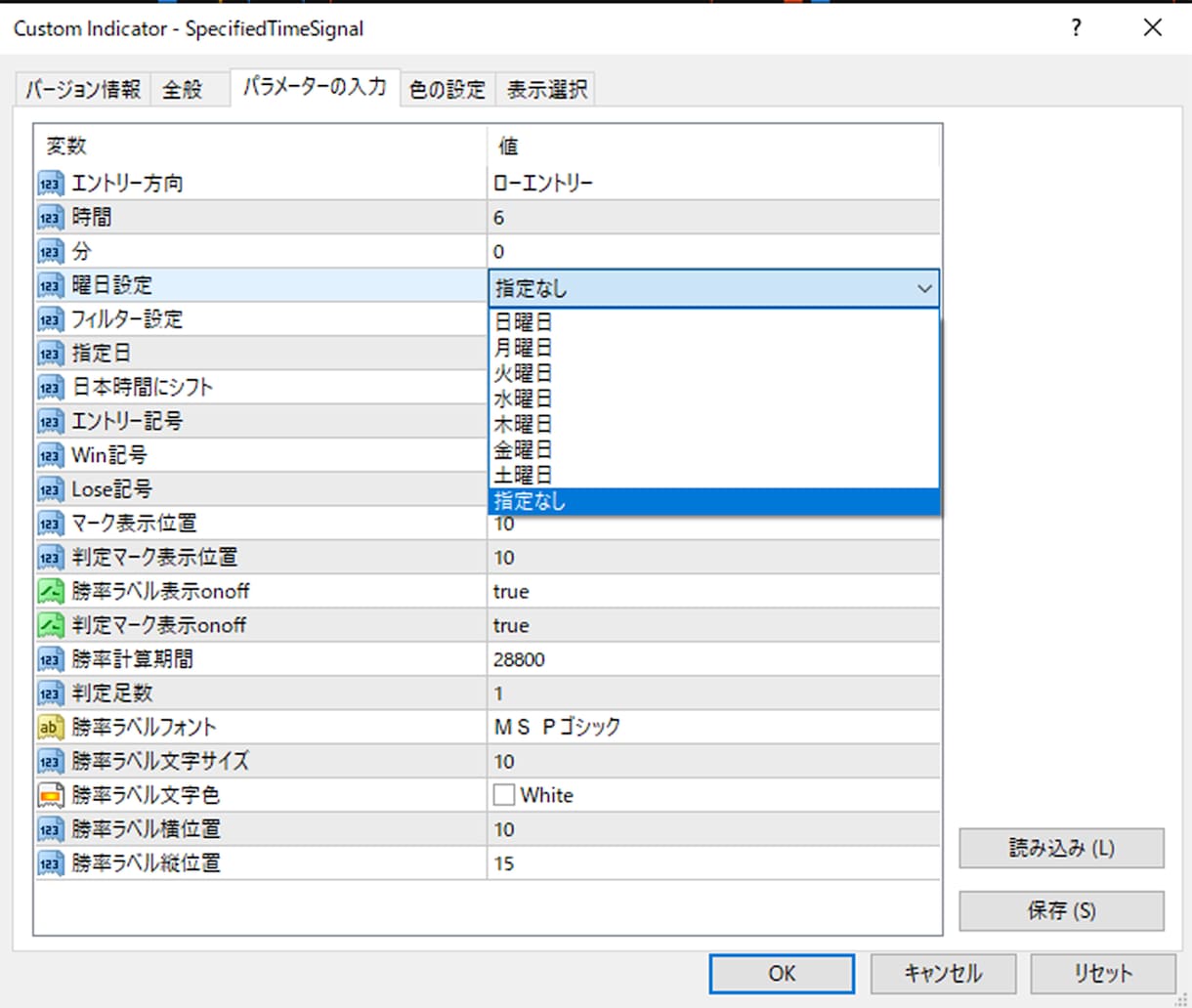Click the 勝率ラベル縦位置 value showing 15
Image resolution: width=1192 pixels, height=1008 pixels.
pyautogui.click(x=713, y=863)
